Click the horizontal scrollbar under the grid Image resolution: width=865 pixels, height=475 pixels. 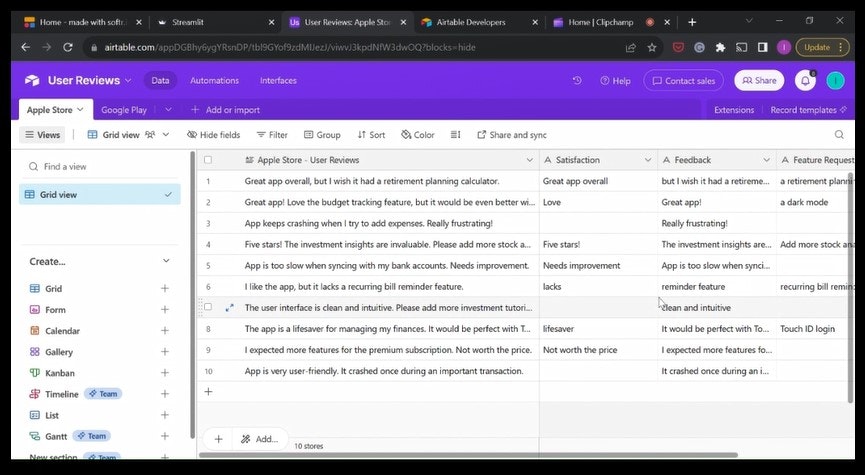click(x=468, y=455)
